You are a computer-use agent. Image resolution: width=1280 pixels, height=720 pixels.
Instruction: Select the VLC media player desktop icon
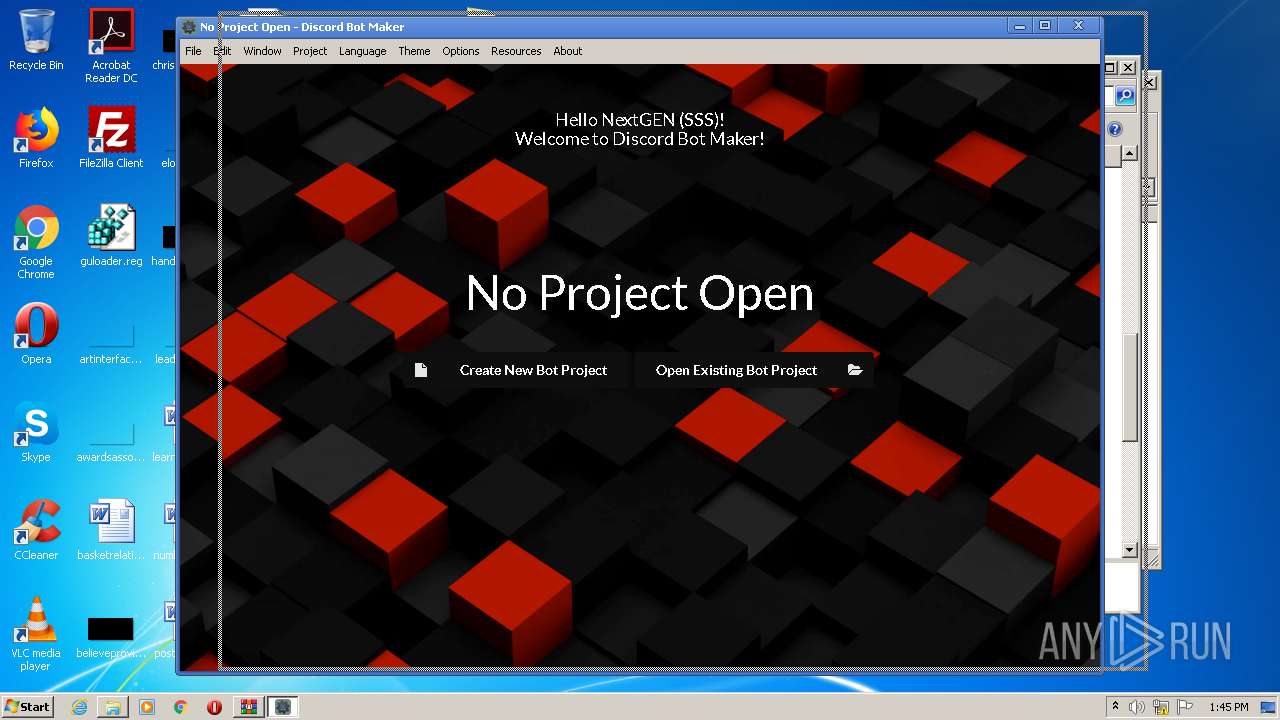(x=36, y=634)
